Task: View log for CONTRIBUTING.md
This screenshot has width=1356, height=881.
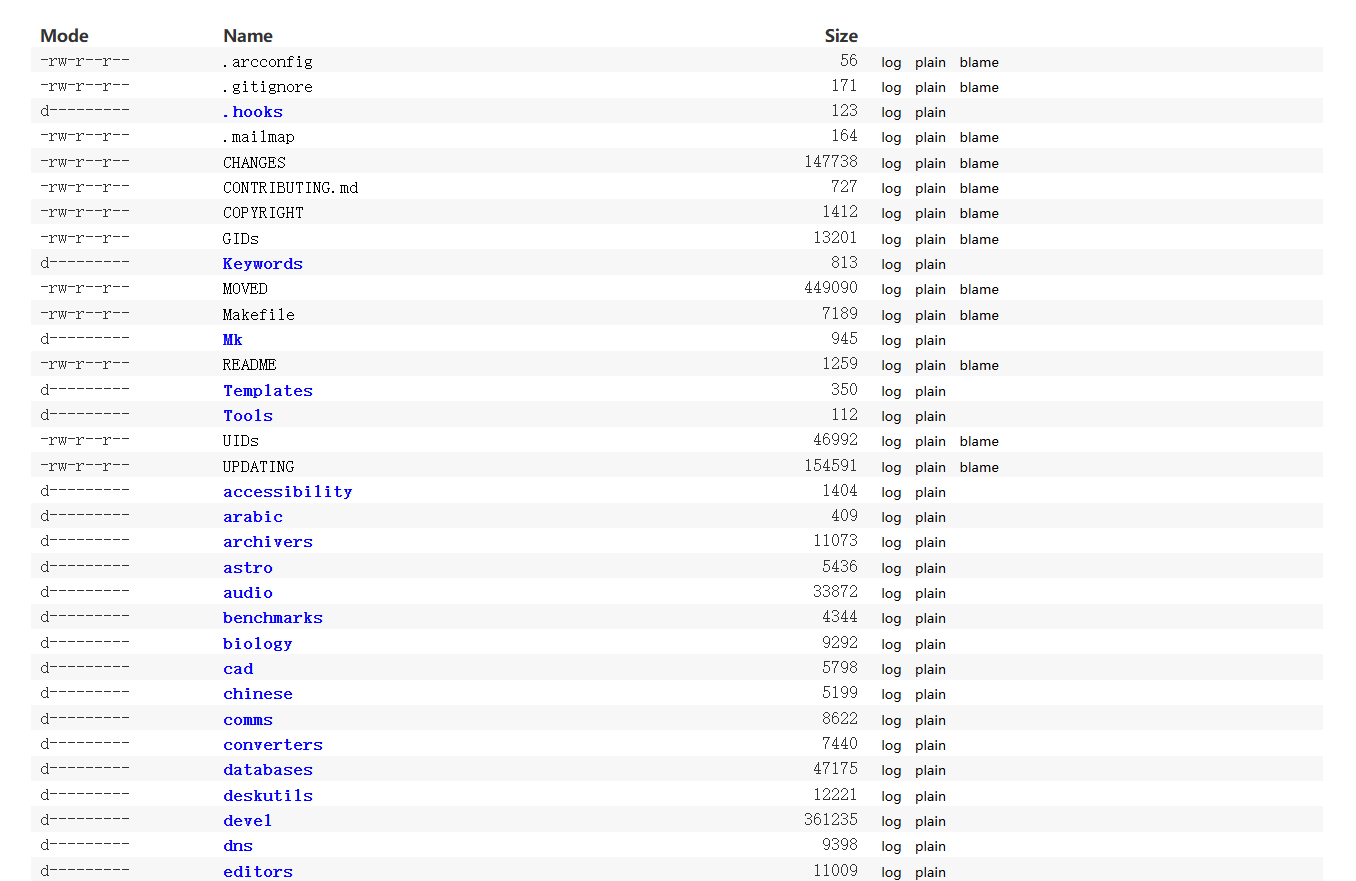Action: click(891, 188)
